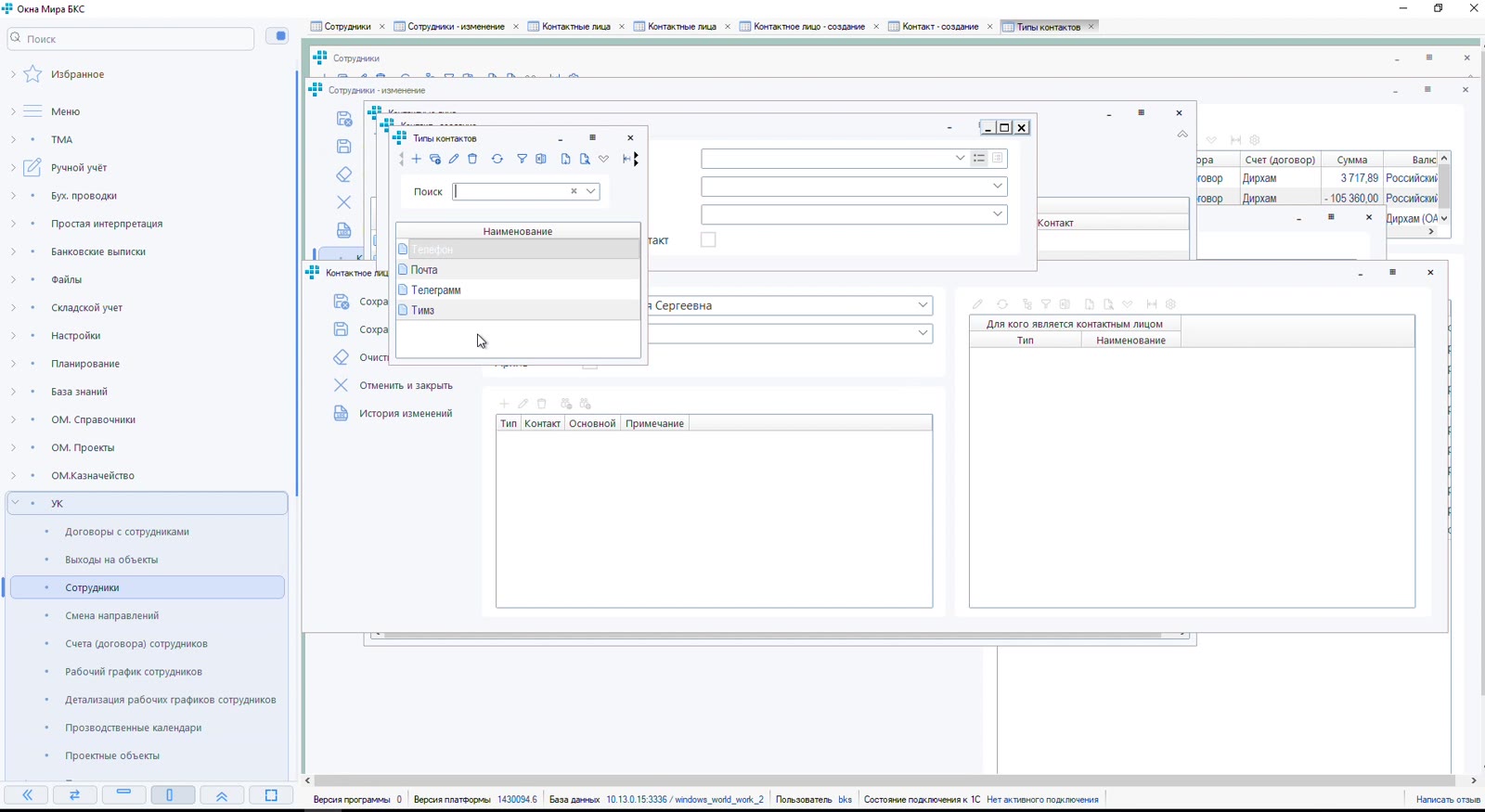This screenshot has height=812, width=1485.
Task: Open the Поиск dropdown in Типы контактов
Action: pyautogui.click(x=591, y=191)
